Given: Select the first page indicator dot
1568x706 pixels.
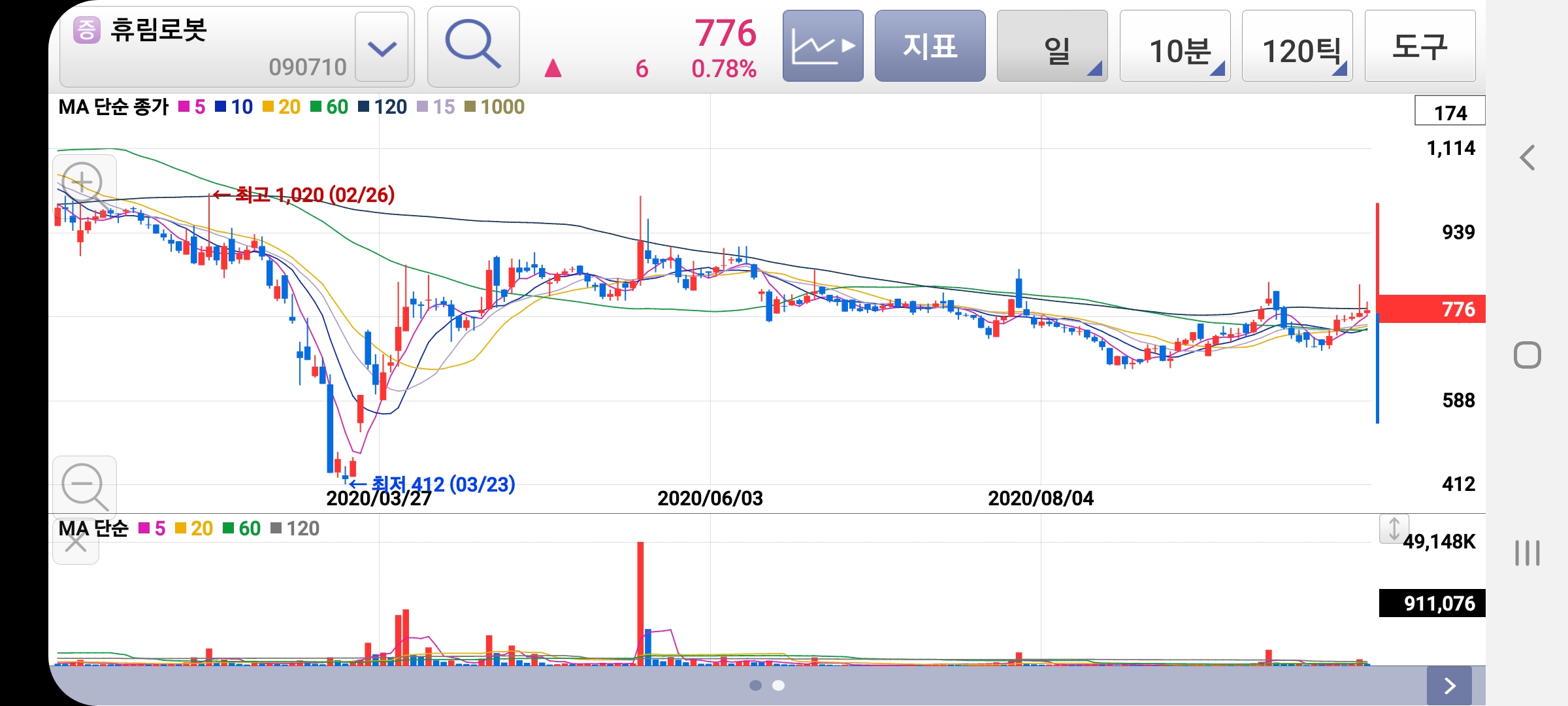Looking at the screenshot, I should [755, 685].
